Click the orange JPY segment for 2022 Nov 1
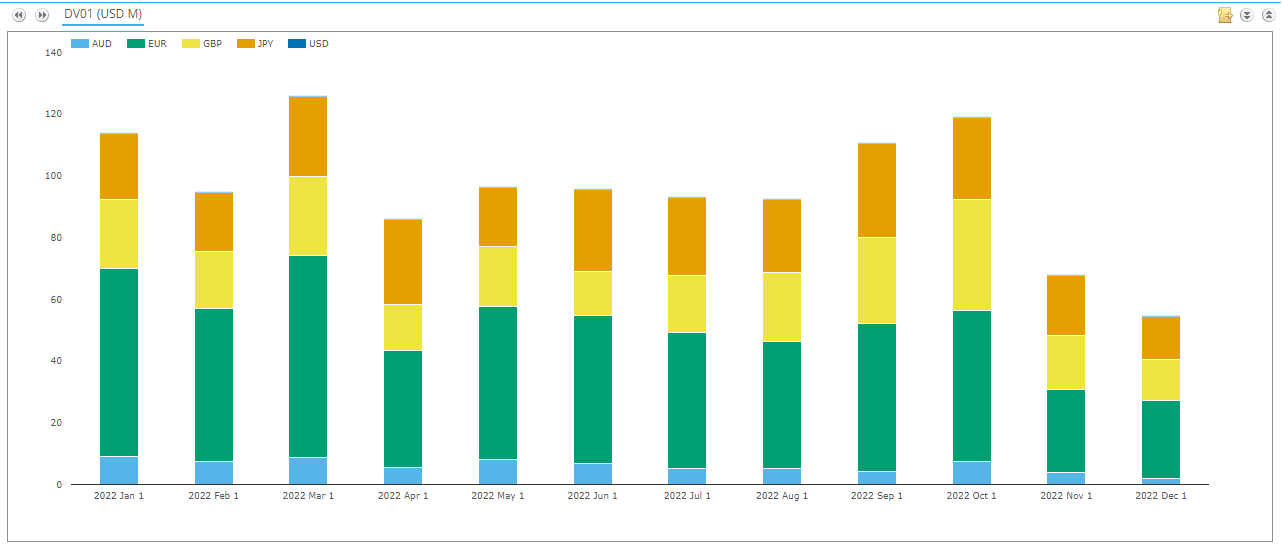Viewport: 1282px width, 544px height. (x=1066, y=305)
